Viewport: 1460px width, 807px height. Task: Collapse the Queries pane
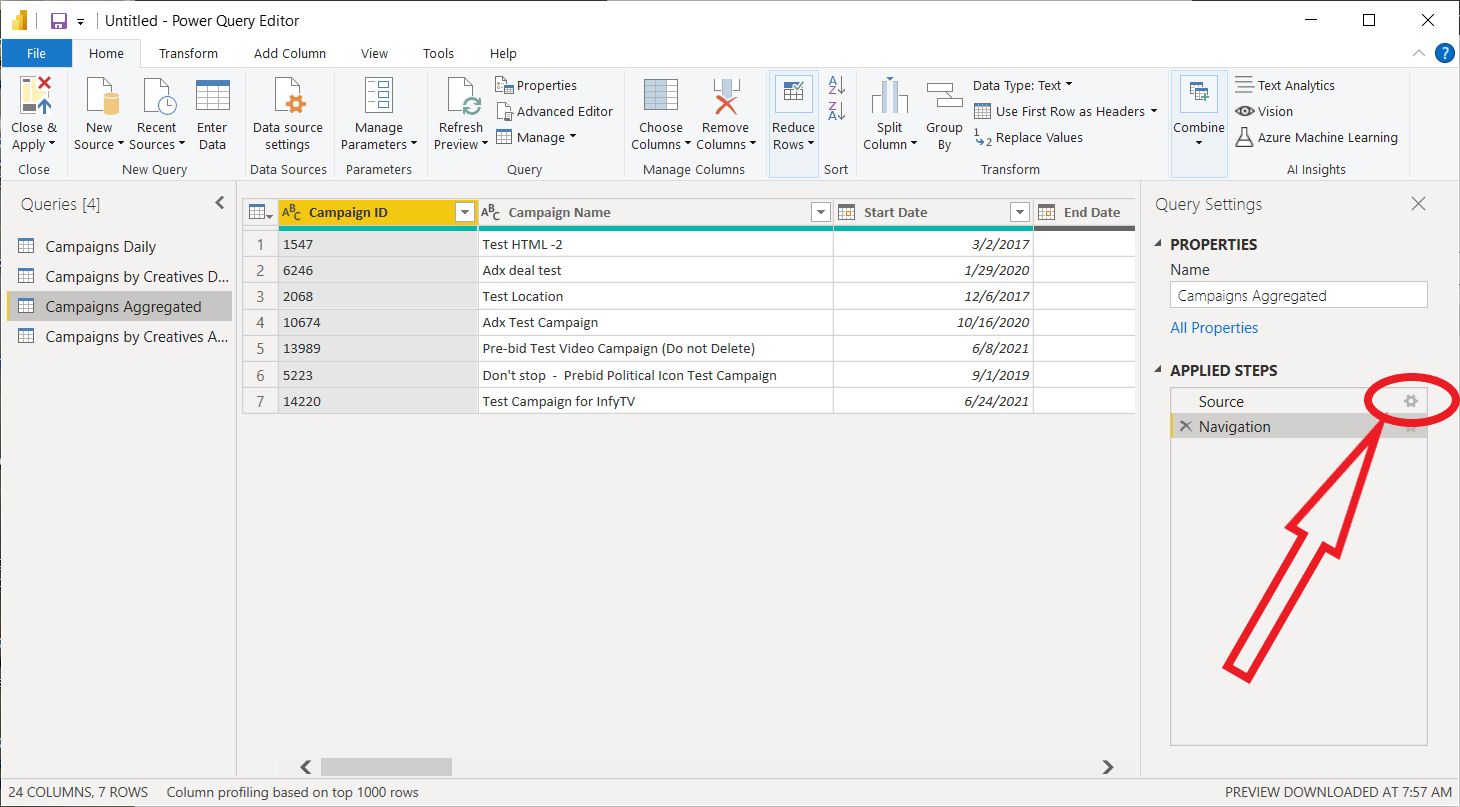[x=220, y=204]
